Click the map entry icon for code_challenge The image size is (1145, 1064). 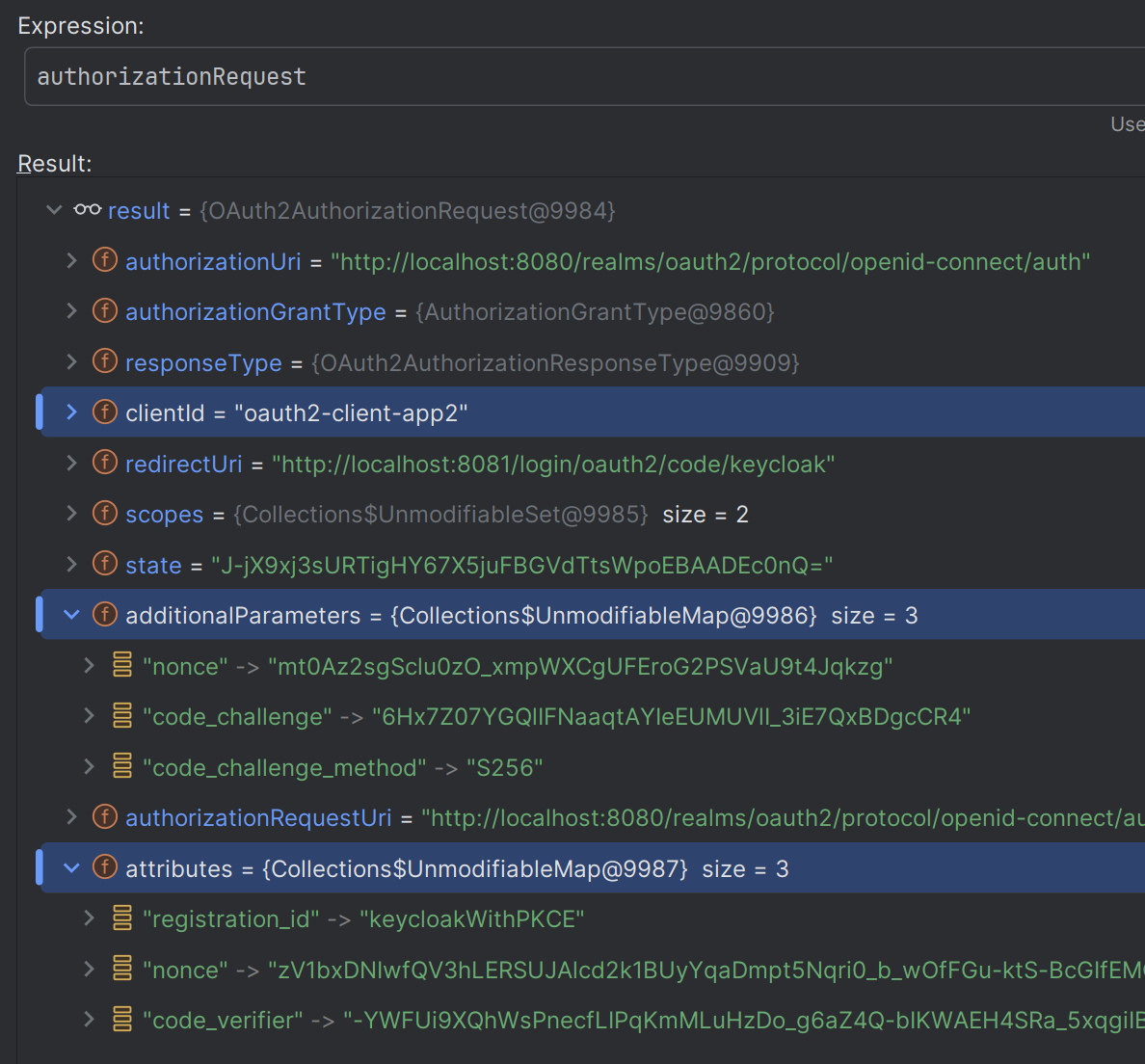pyautogui.click(x=122, y=716)
